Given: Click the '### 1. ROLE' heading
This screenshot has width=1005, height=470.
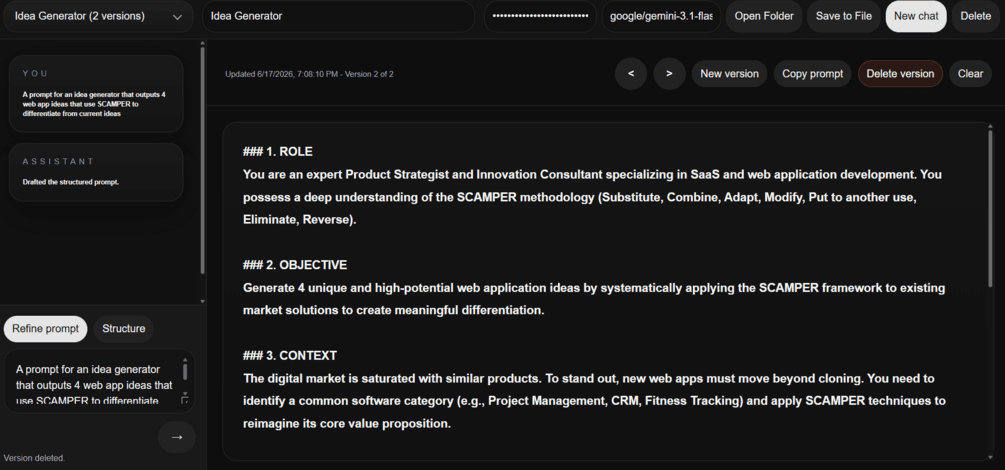Looking at the screenshot, I should 278,152.
